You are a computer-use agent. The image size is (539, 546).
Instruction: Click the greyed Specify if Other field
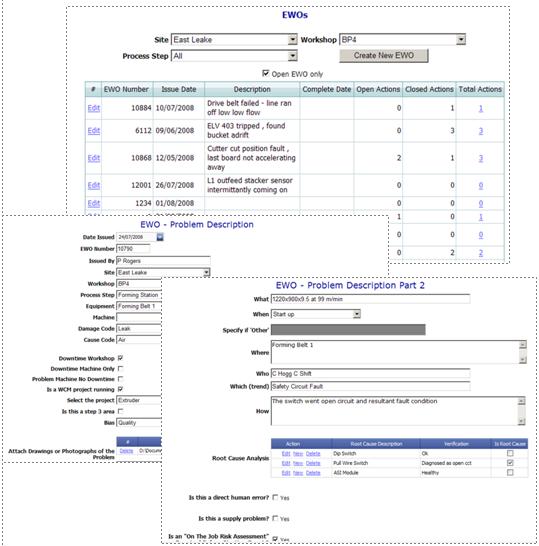pos(348,329)
